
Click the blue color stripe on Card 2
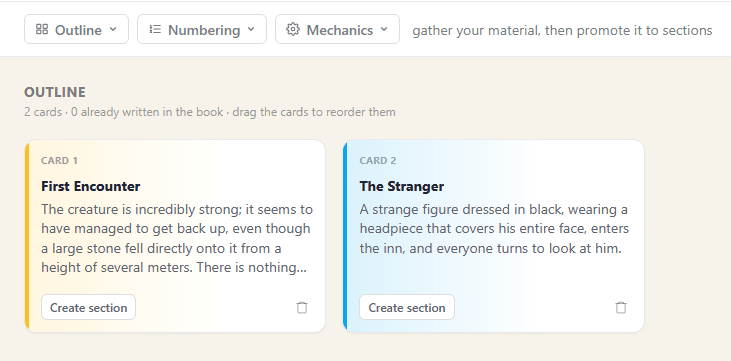345,236
